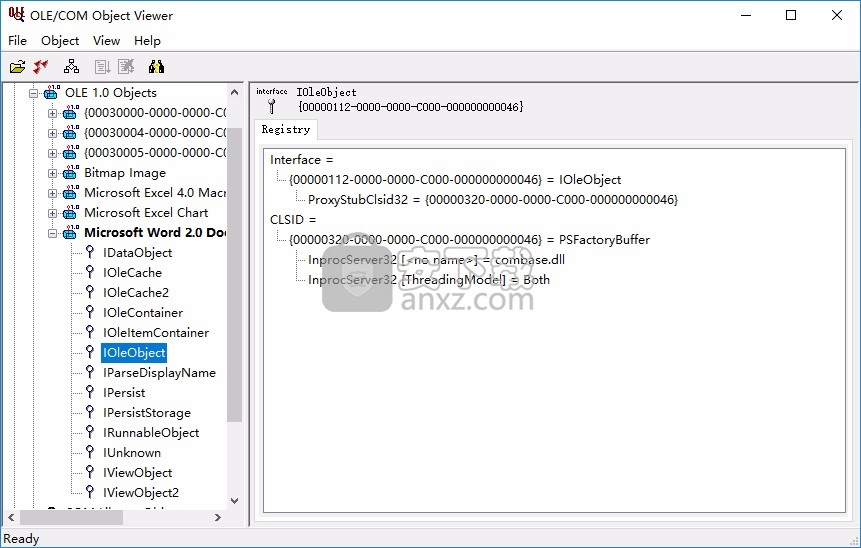Click the OLE 1.0 Objects folder icon
This screenshot has height=548, width=861.
click(52, 92)
